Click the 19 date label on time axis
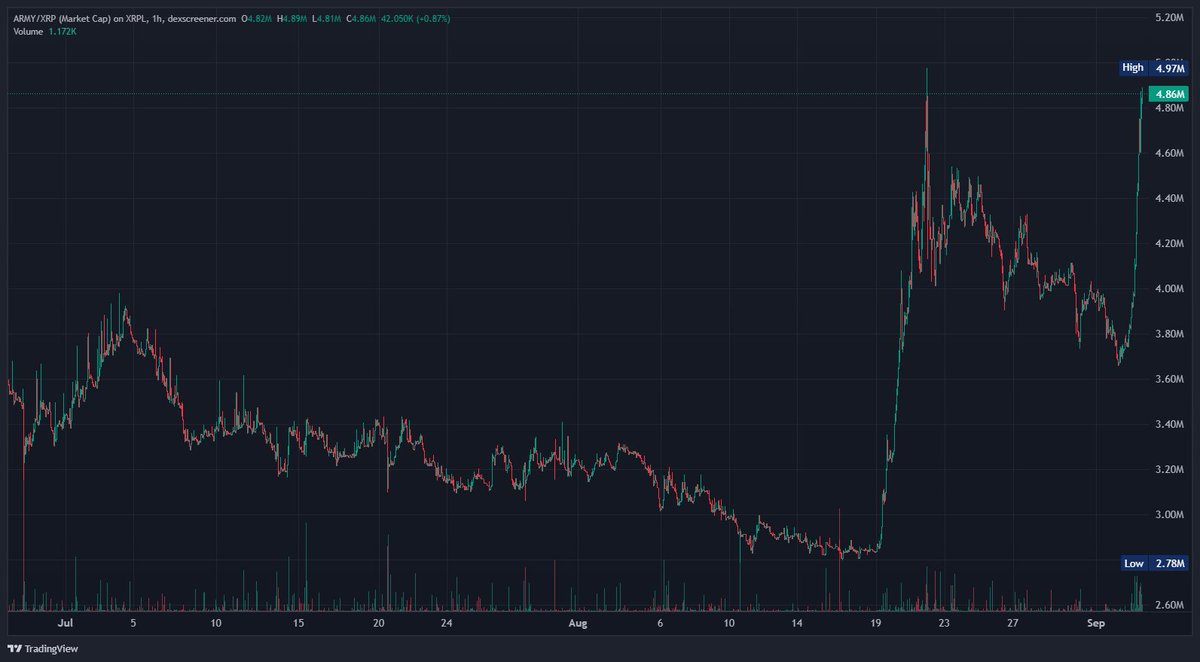This screenshot has height=662, width=1200. coord(876,622)
